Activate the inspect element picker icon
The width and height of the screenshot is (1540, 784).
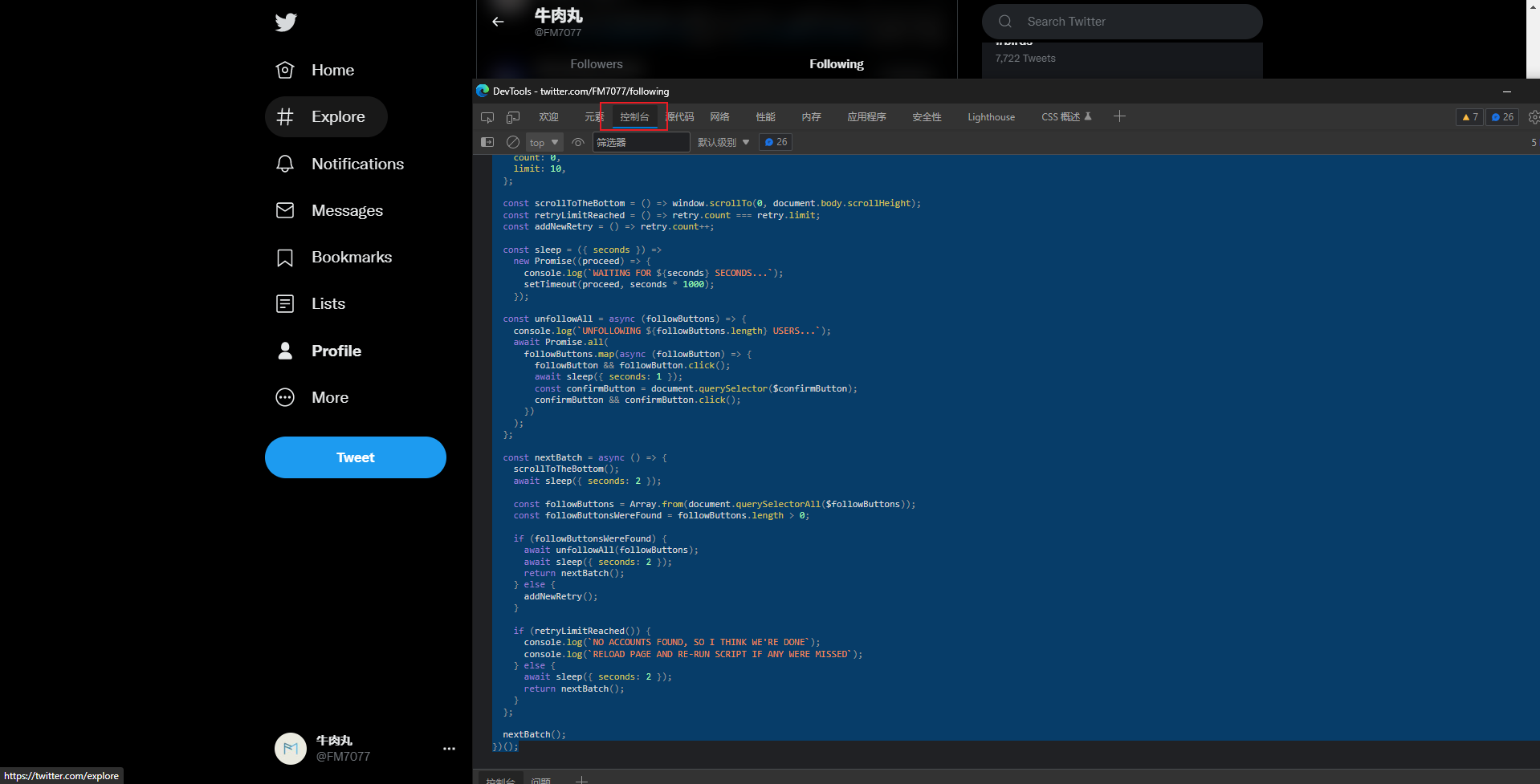pos(487,117)
